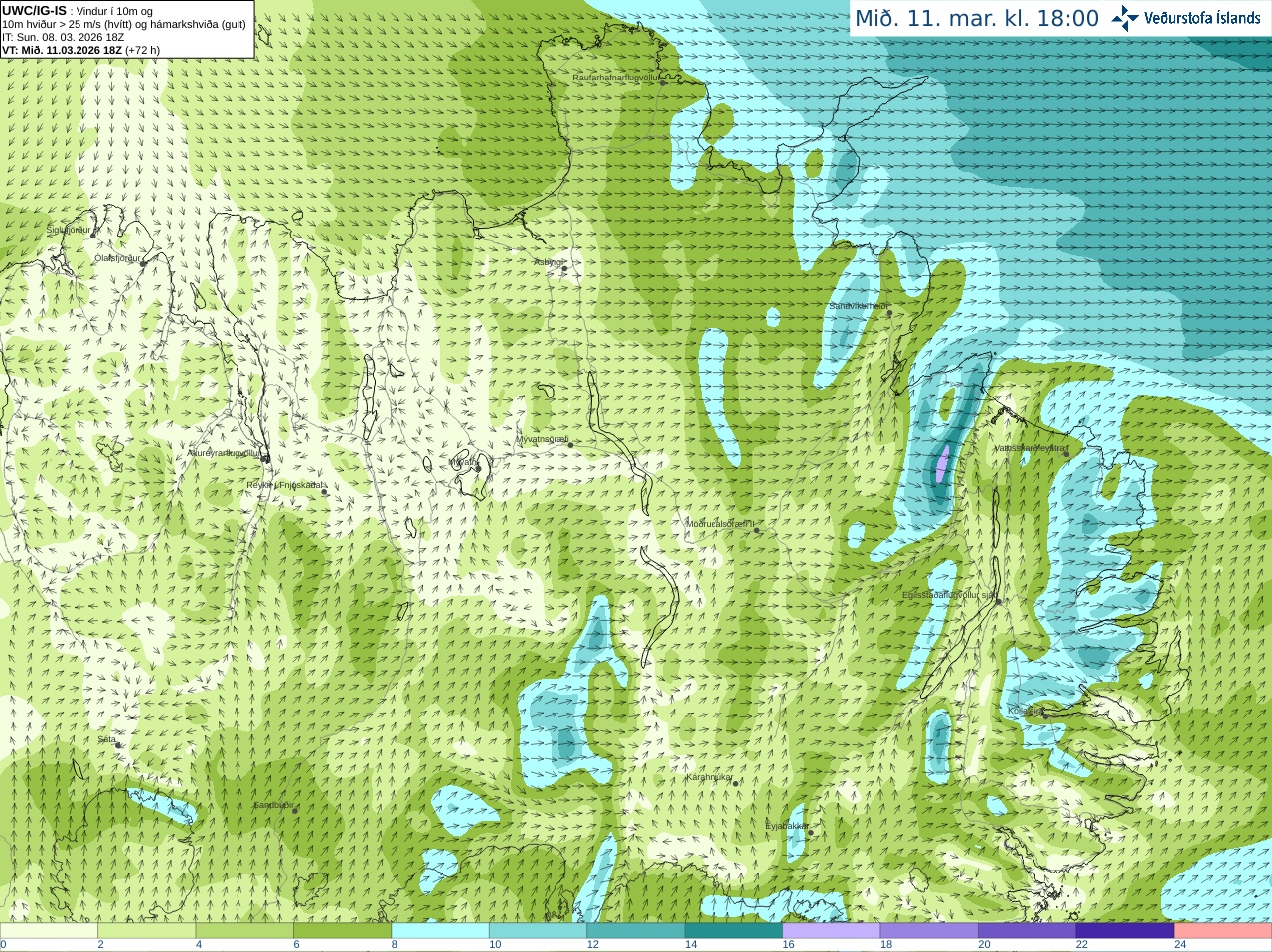Click legend value 24 on the scale

(1180, 945)
